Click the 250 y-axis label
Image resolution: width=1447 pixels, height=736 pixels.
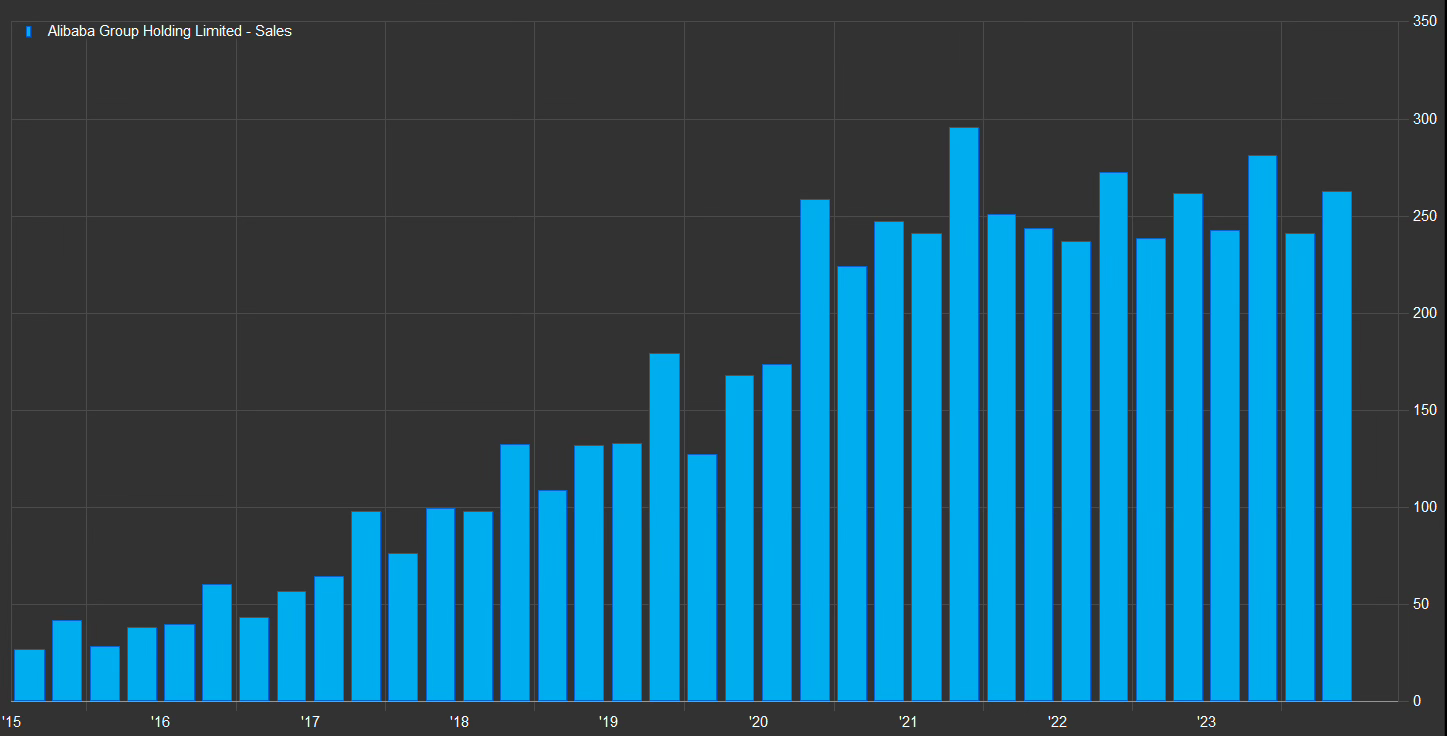point(1425,216)
